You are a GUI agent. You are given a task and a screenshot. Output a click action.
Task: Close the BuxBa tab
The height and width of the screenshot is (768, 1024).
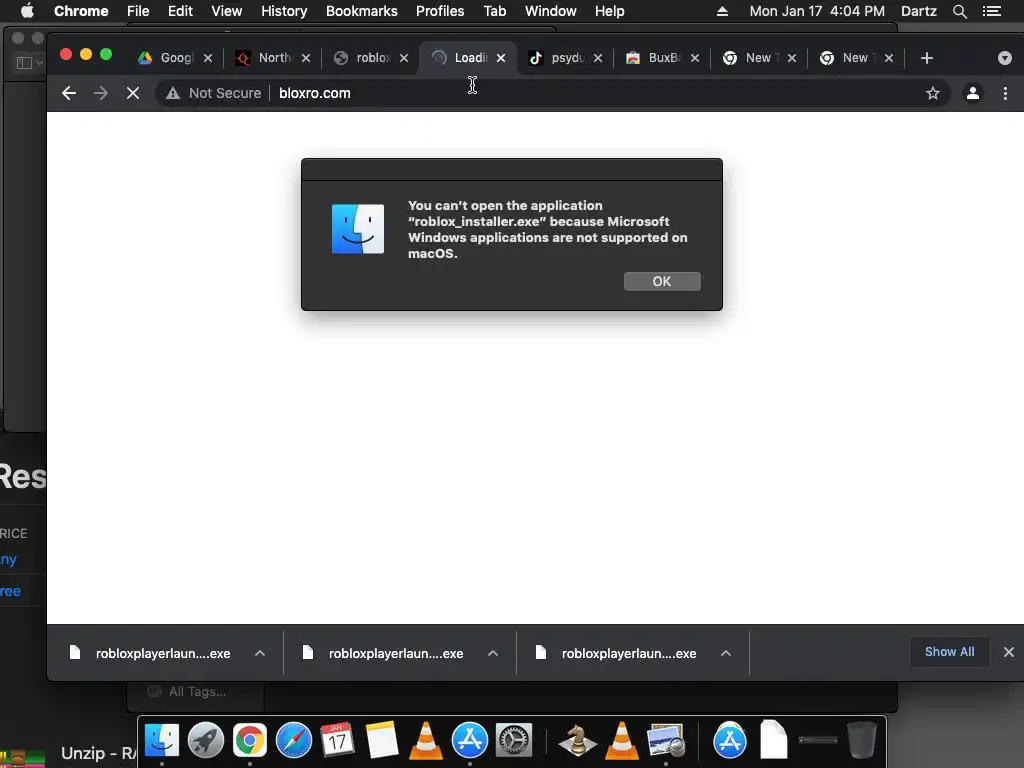[695, 58]
